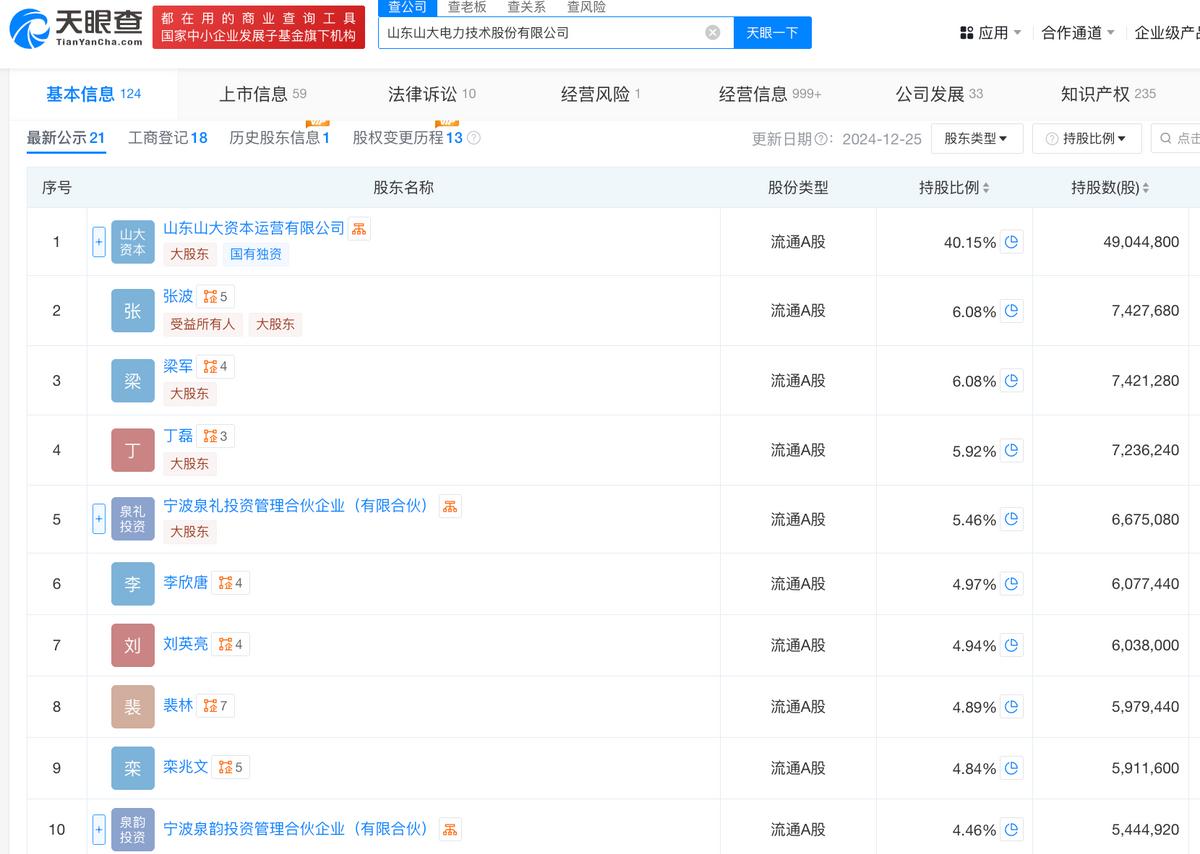The image size is (1200, 854).
Task: Open pie chart icon for 梁军 6.08% holding
Action: 1011,381
